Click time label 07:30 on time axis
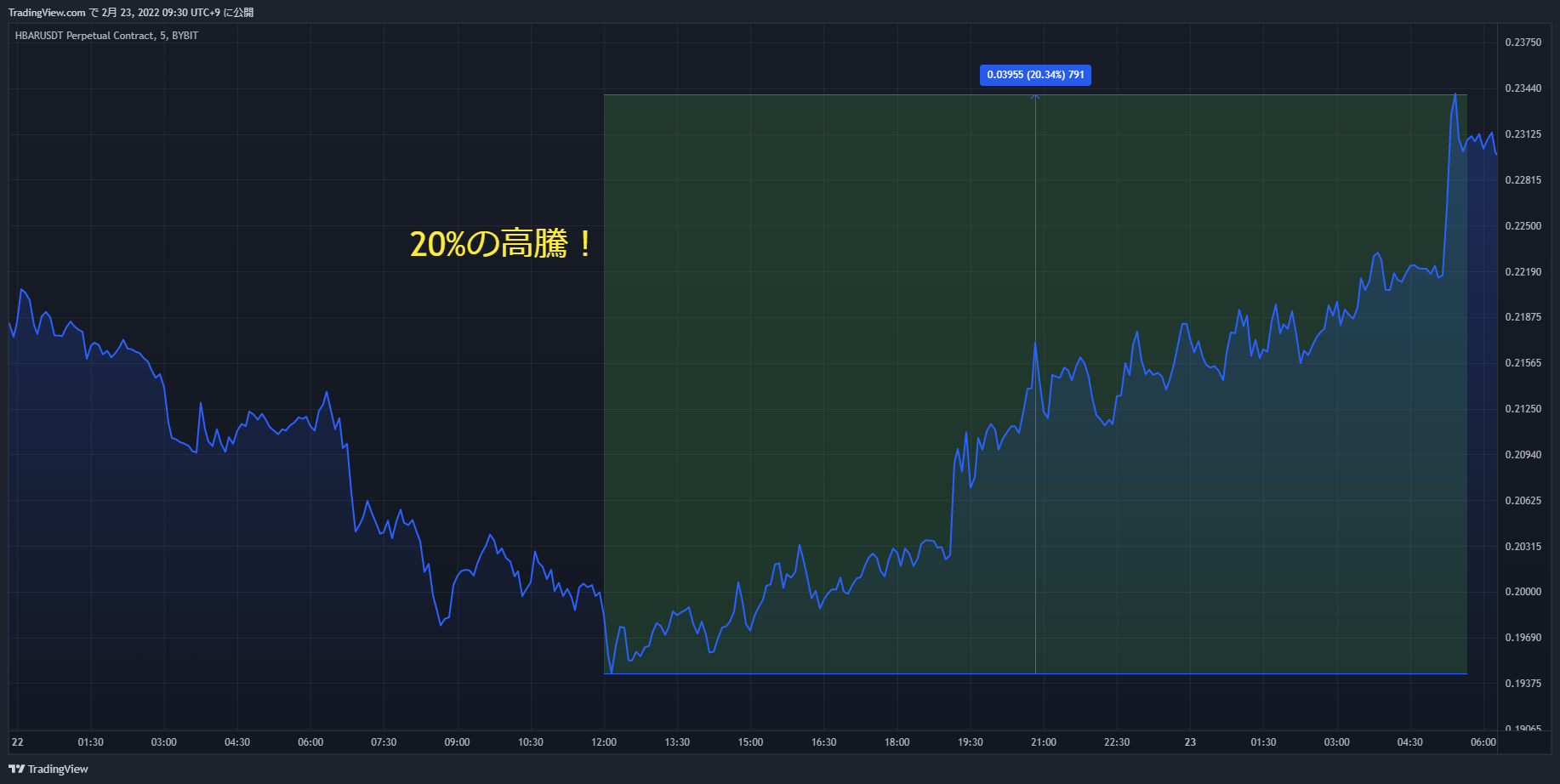 [384, 742]
